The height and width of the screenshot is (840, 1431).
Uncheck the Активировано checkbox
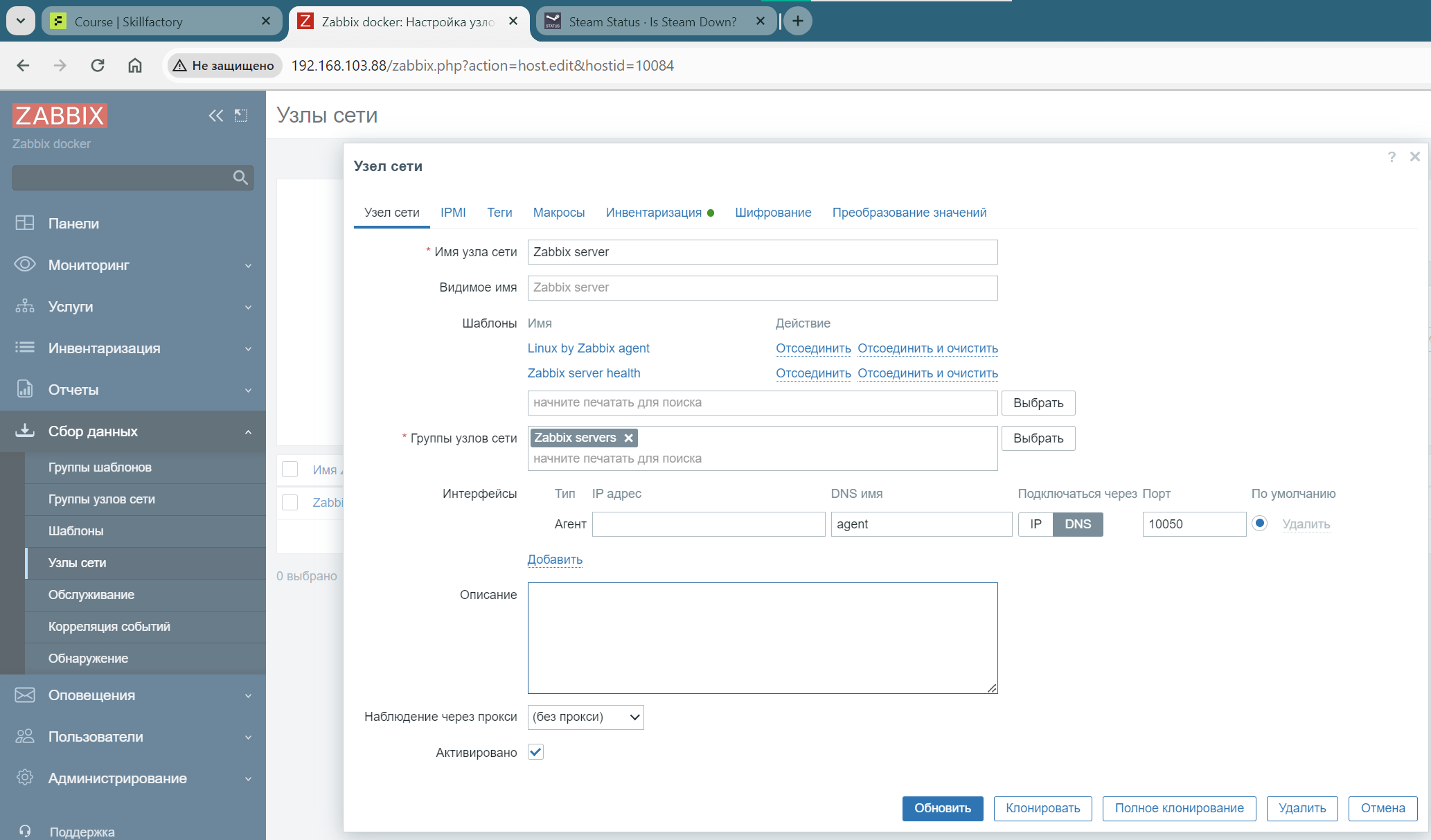pos(535,752)
